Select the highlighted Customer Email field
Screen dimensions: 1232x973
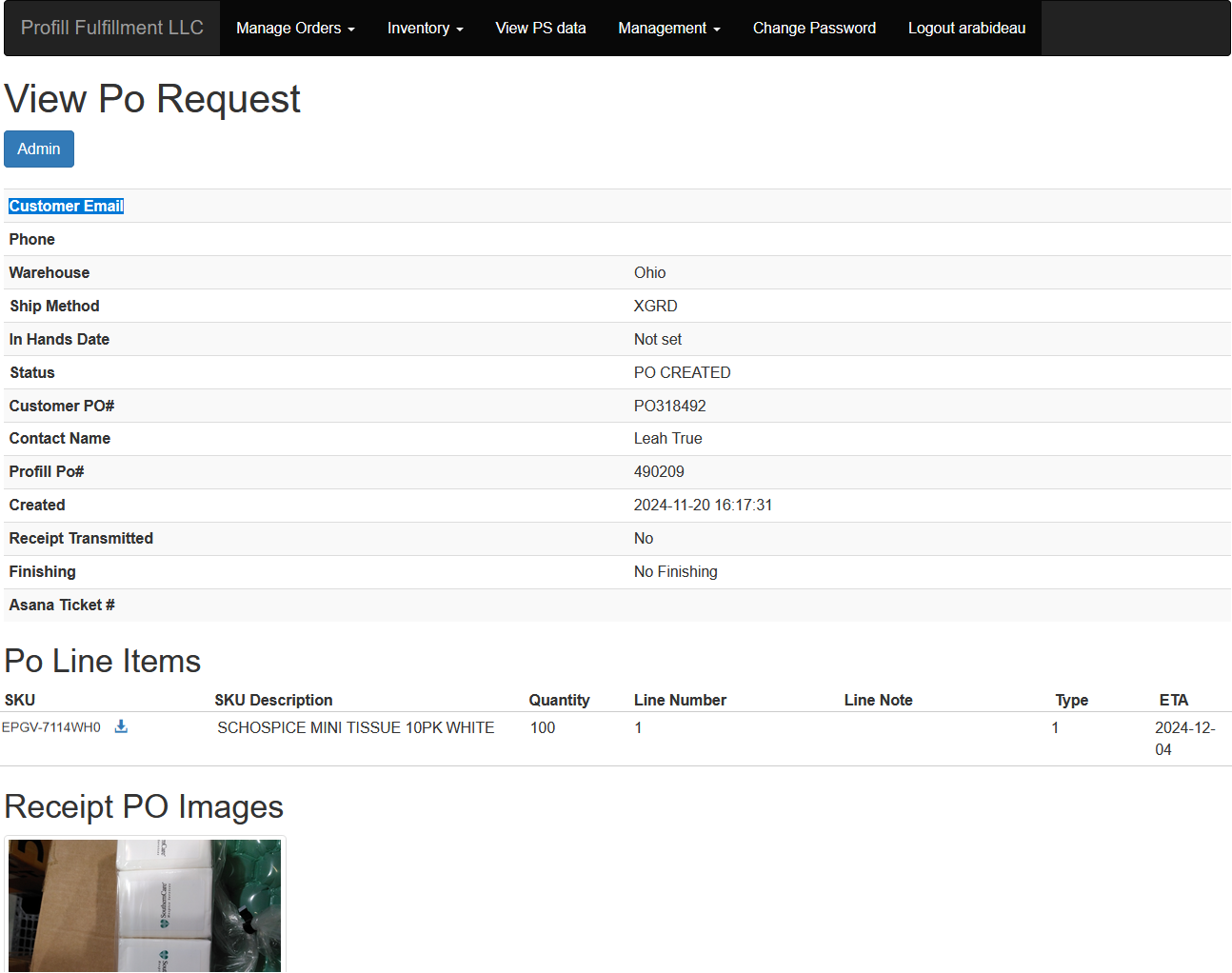tap(66, 206)
